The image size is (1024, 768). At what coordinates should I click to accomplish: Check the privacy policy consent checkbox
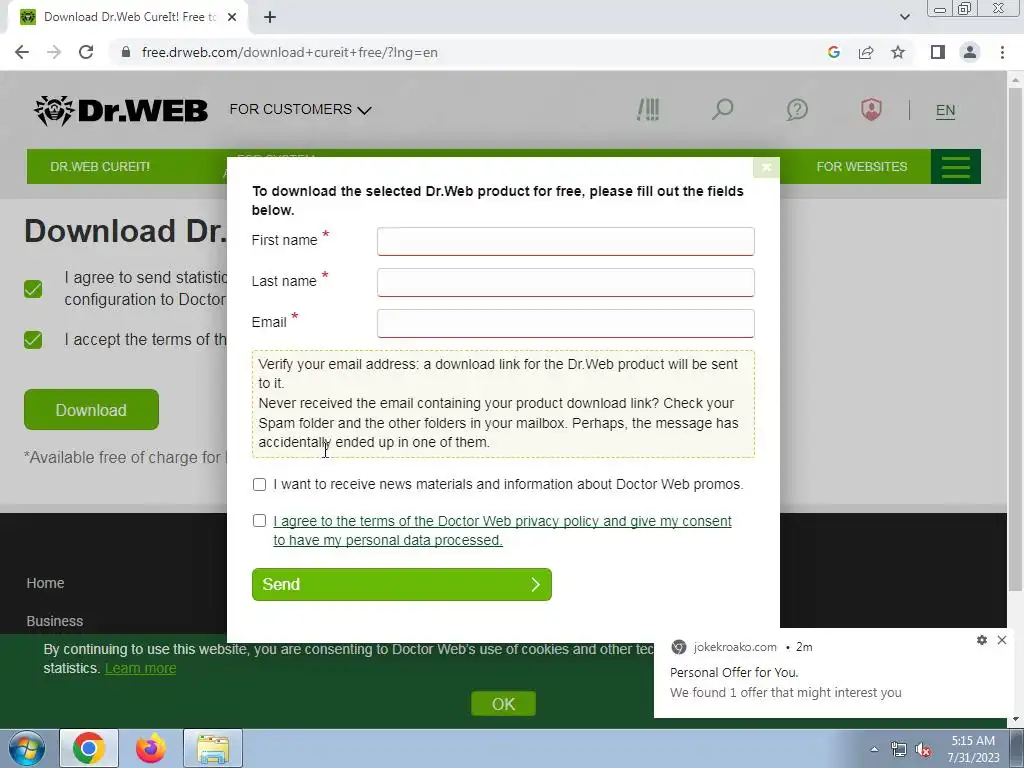pyautogui.click(x=259, y=520)
